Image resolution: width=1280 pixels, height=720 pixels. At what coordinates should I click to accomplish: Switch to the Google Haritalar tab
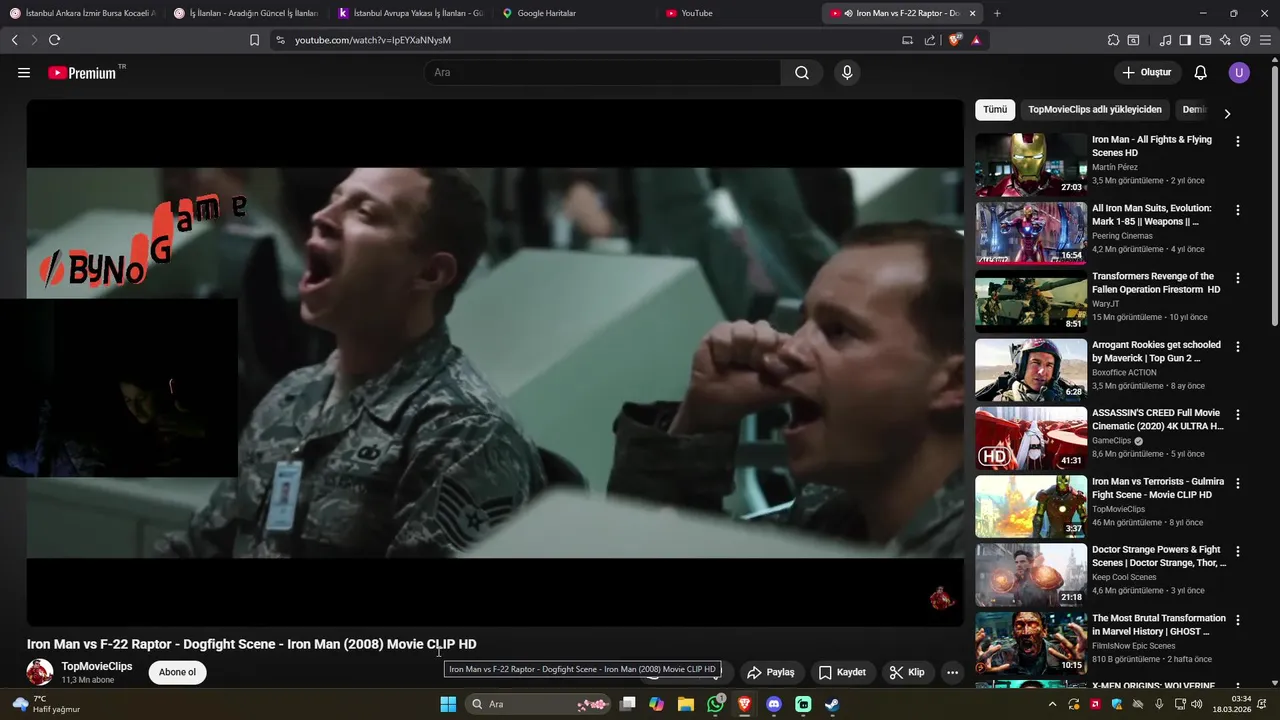pos(575,13)
